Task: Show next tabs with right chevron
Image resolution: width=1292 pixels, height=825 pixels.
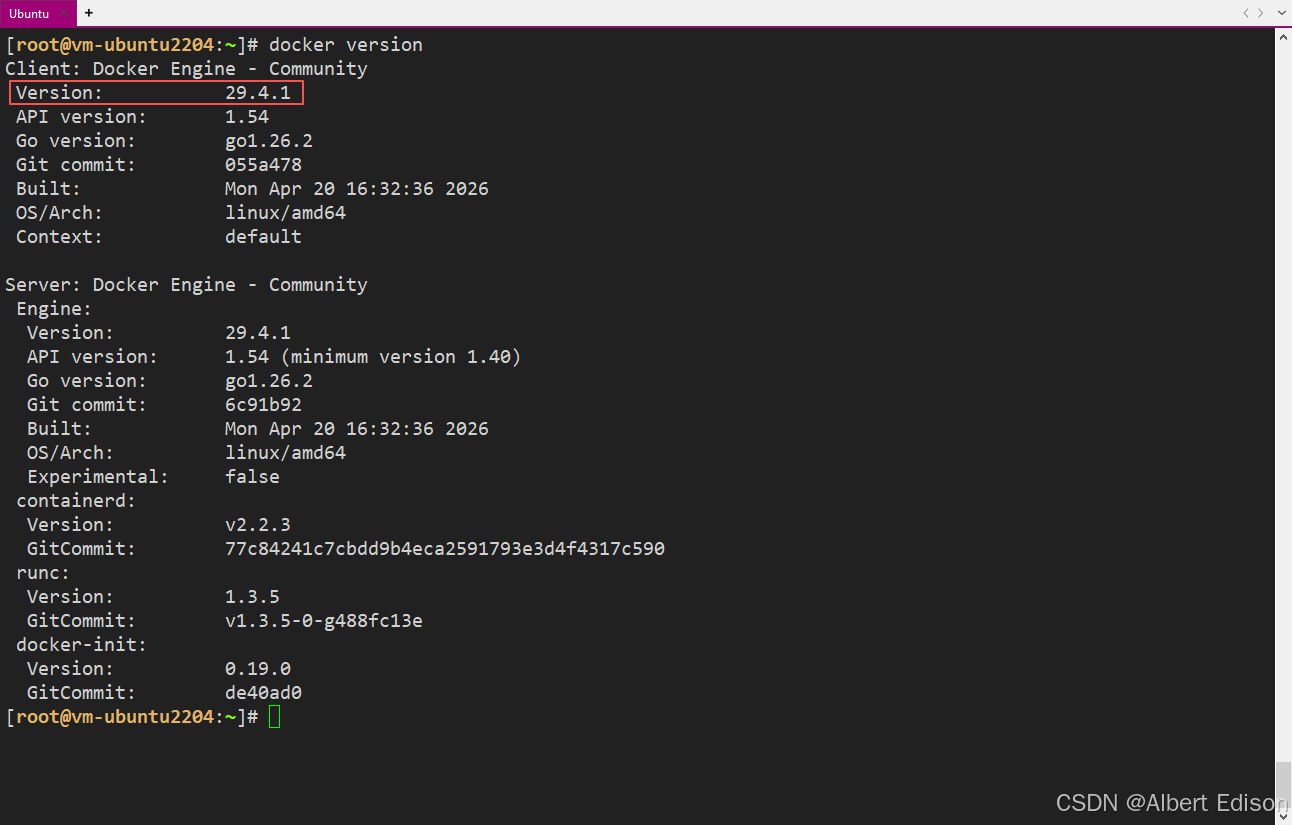Action: (x=1260, y=13)
